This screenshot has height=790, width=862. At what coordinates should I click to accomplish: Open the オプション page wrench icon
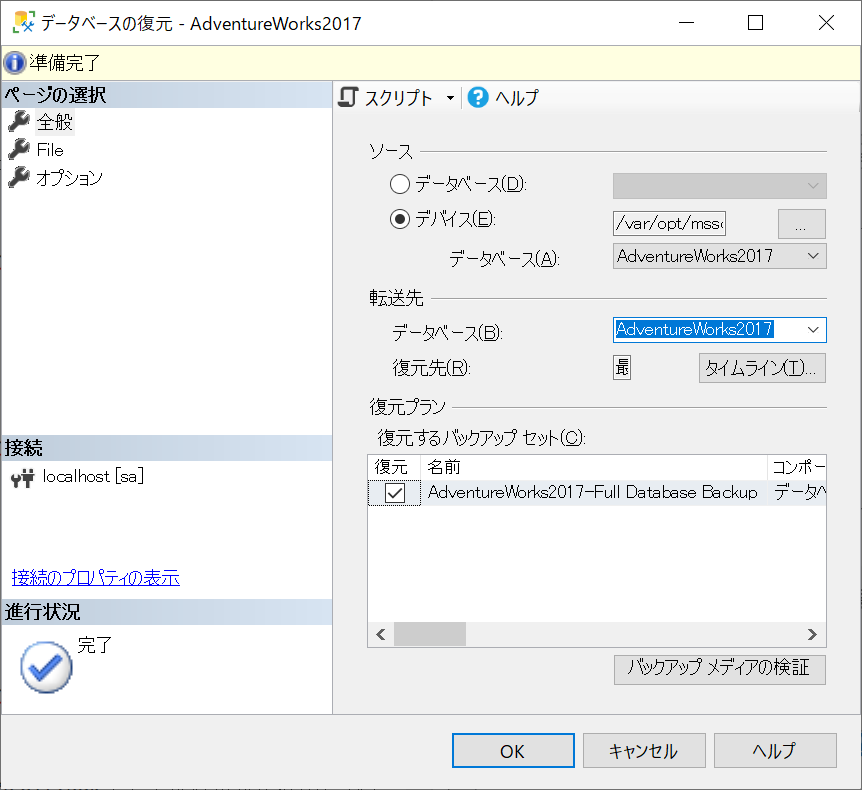19,177
